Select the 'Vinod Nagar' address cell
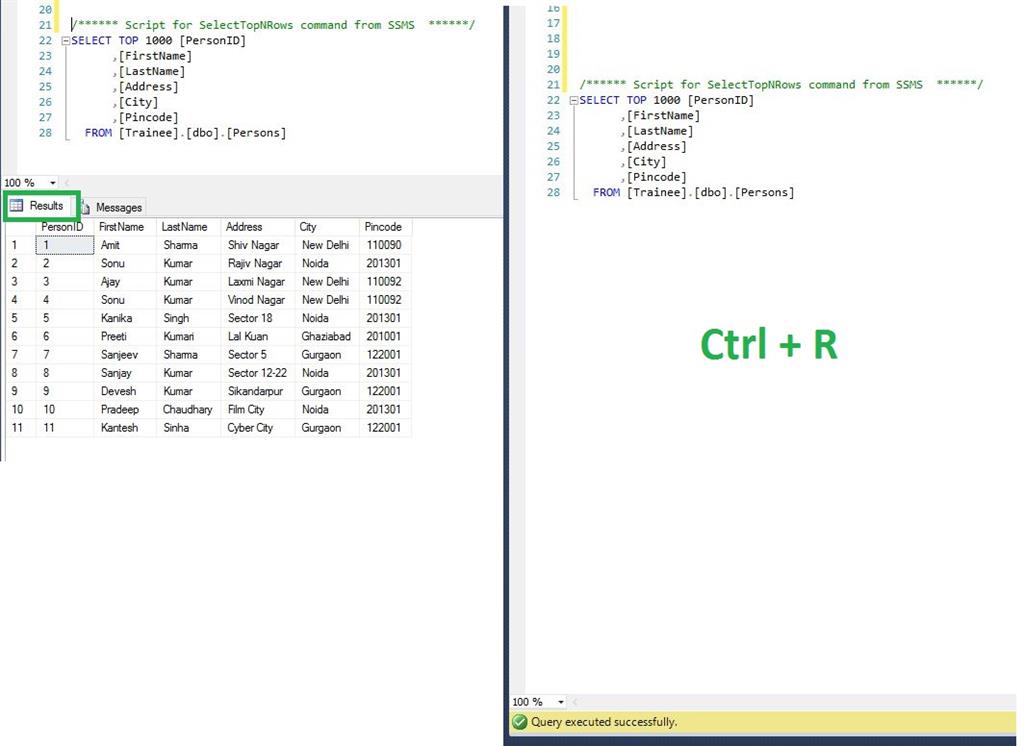Viewport: 1024px width, 746px height. click(x=257, y=300)
